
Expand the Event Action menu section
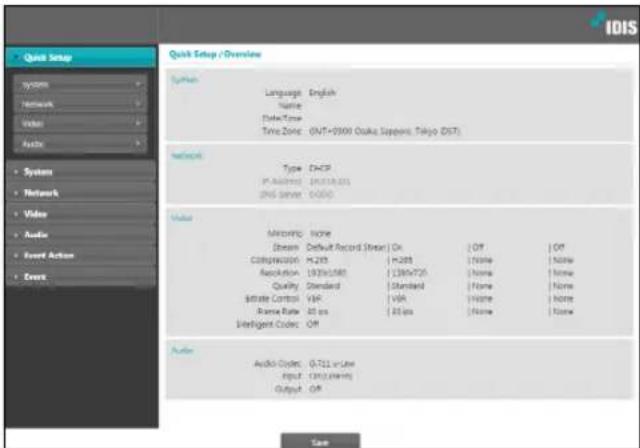80,255
